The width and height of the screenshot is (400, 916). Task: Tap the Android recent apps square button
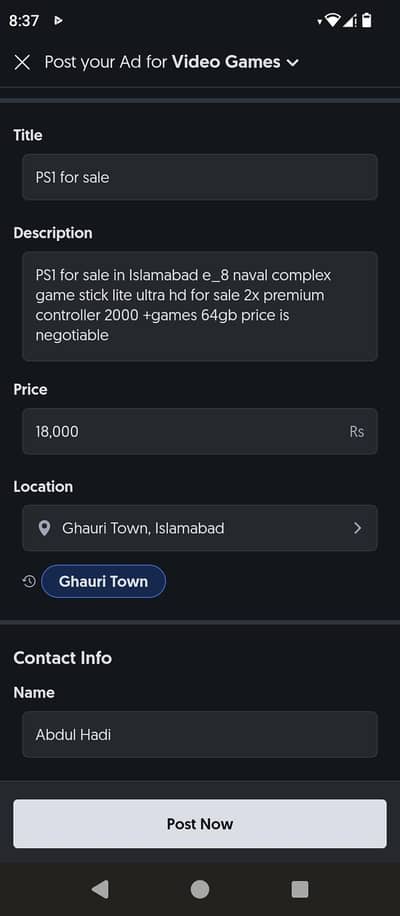click(300, 889)
